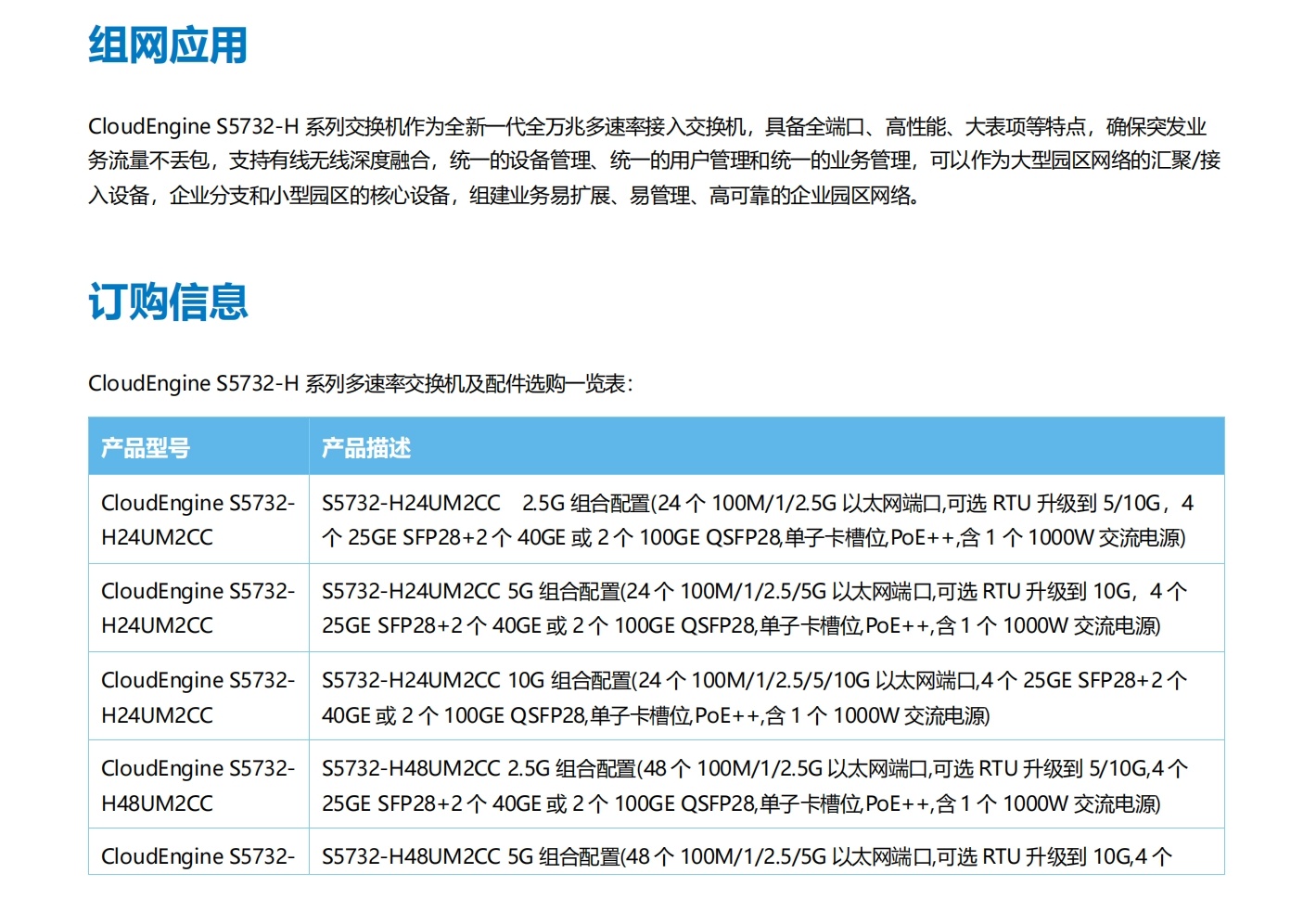
Task: Select the 产品描述 table column header
Action: pos(366,448)
